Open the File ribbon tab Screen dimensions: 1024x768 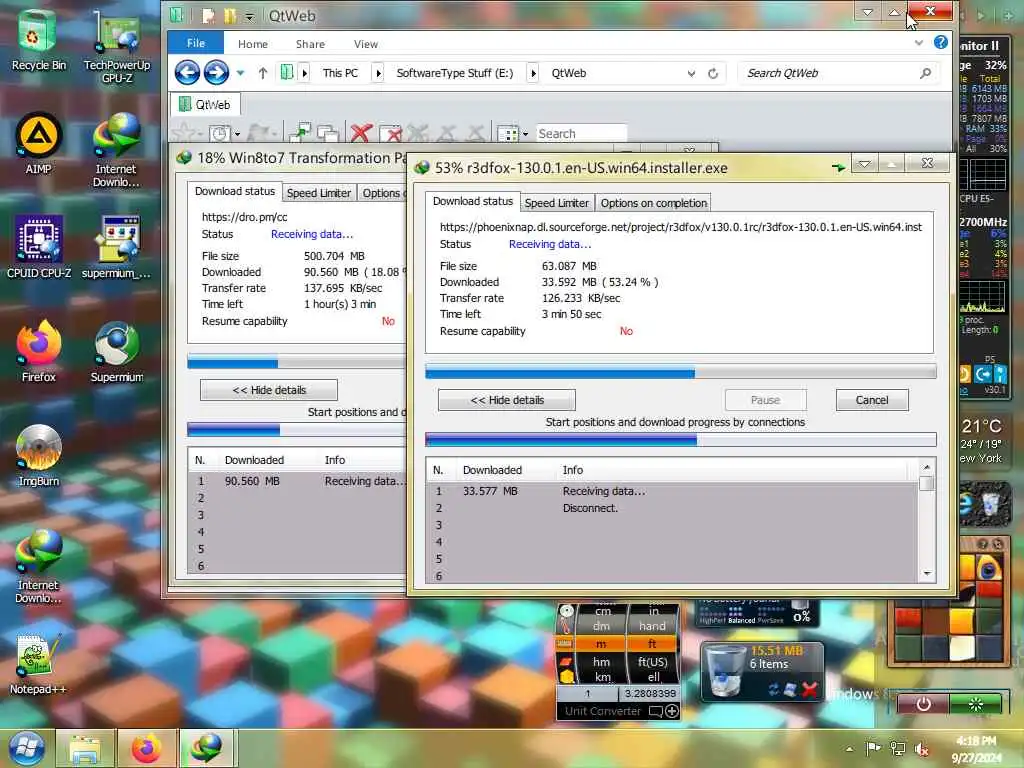pyautogui.click(x=195, y=43)
